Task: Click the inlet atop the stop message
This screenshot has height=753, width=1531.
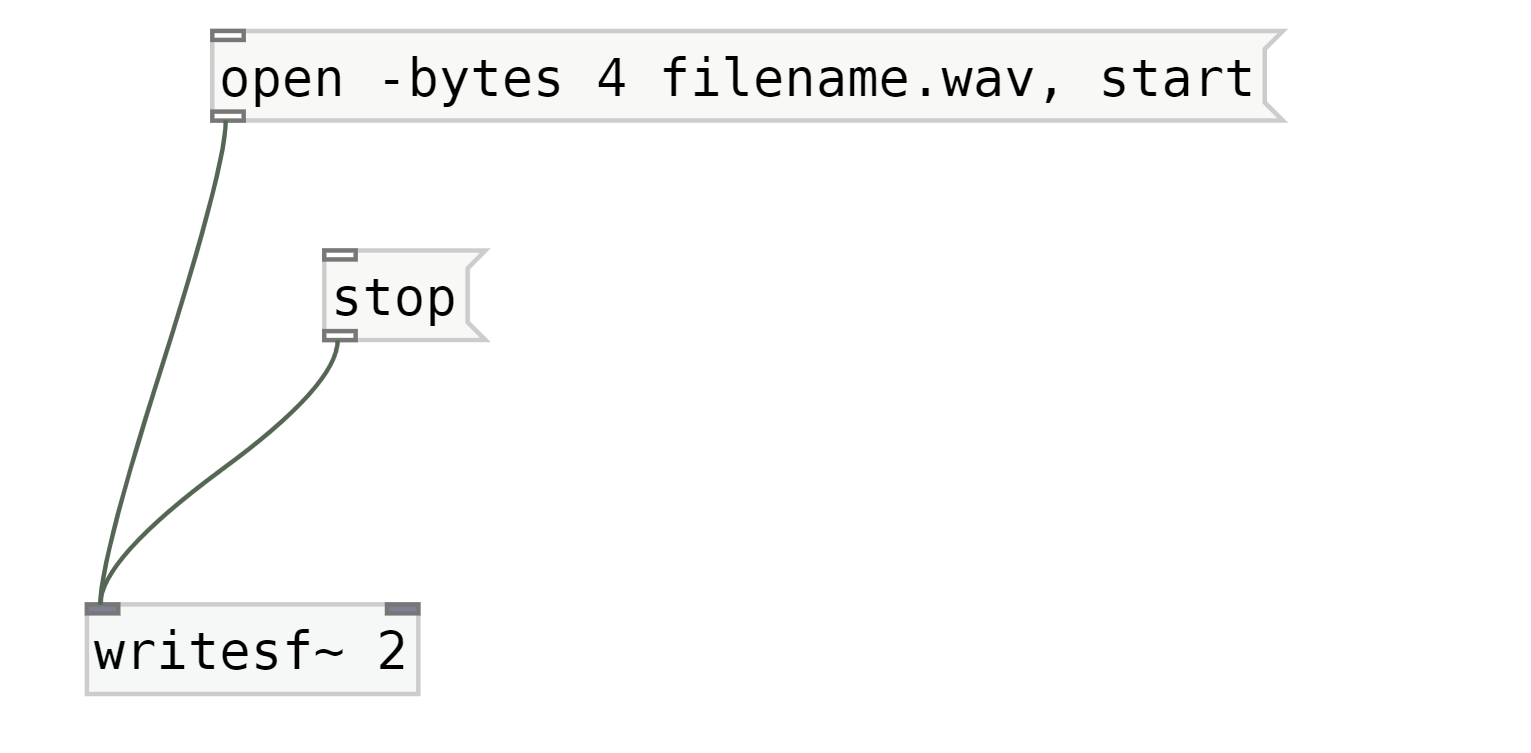Action: click(340, 255)
